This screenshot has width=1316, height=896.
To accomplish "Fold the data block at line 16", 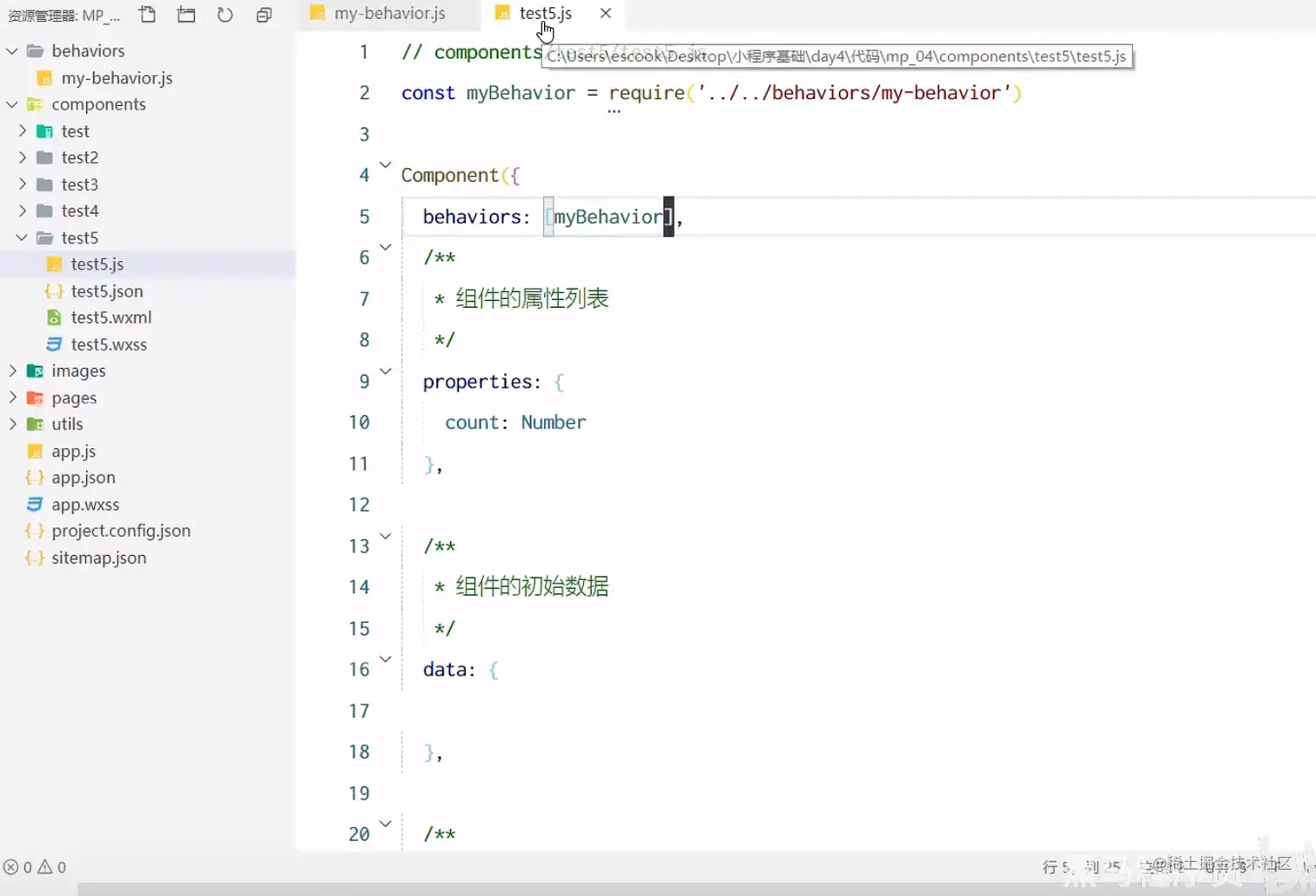I will click(386, 659).
